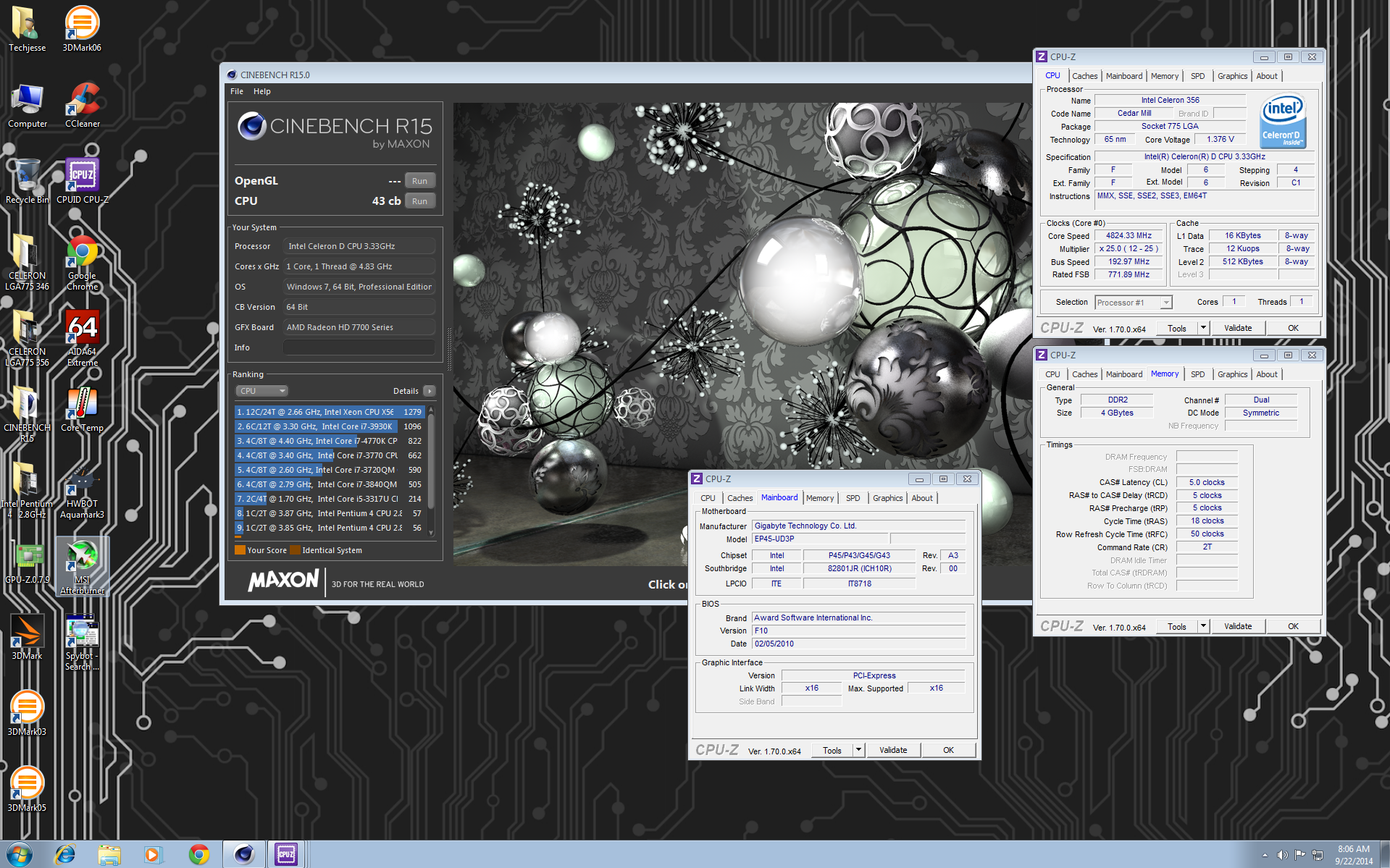Open Internet Explorer from the taskbar
This screenshot has width=1390, height=868.
(65, 854)
